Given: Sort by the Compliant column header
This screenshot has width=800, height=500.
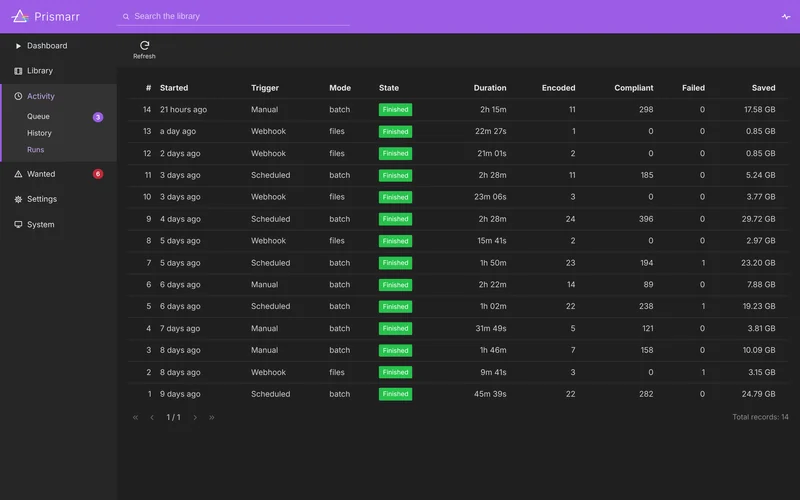Looking at the screenshot, I should pos(634,88).
